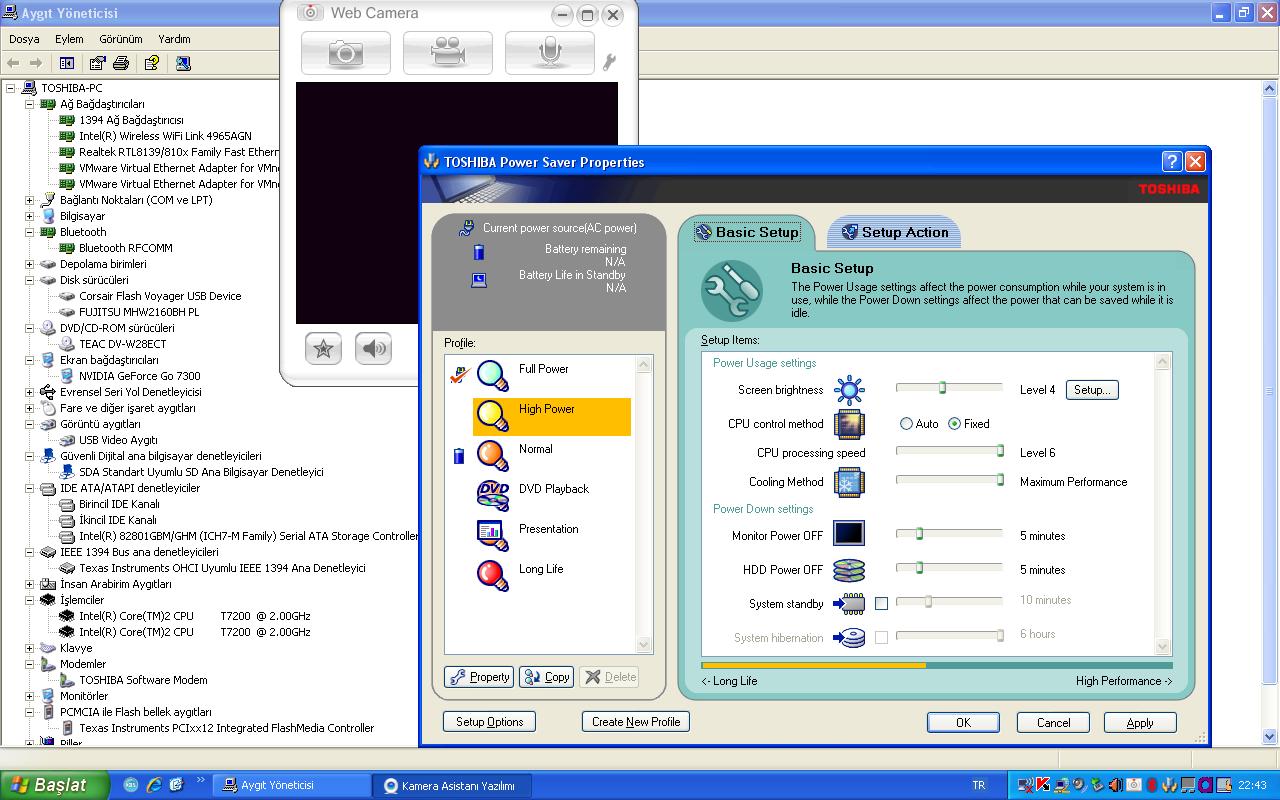Click the HDD Power OFF disk icon
Screen dimensions: 1280x800
(x=849, y=570)
